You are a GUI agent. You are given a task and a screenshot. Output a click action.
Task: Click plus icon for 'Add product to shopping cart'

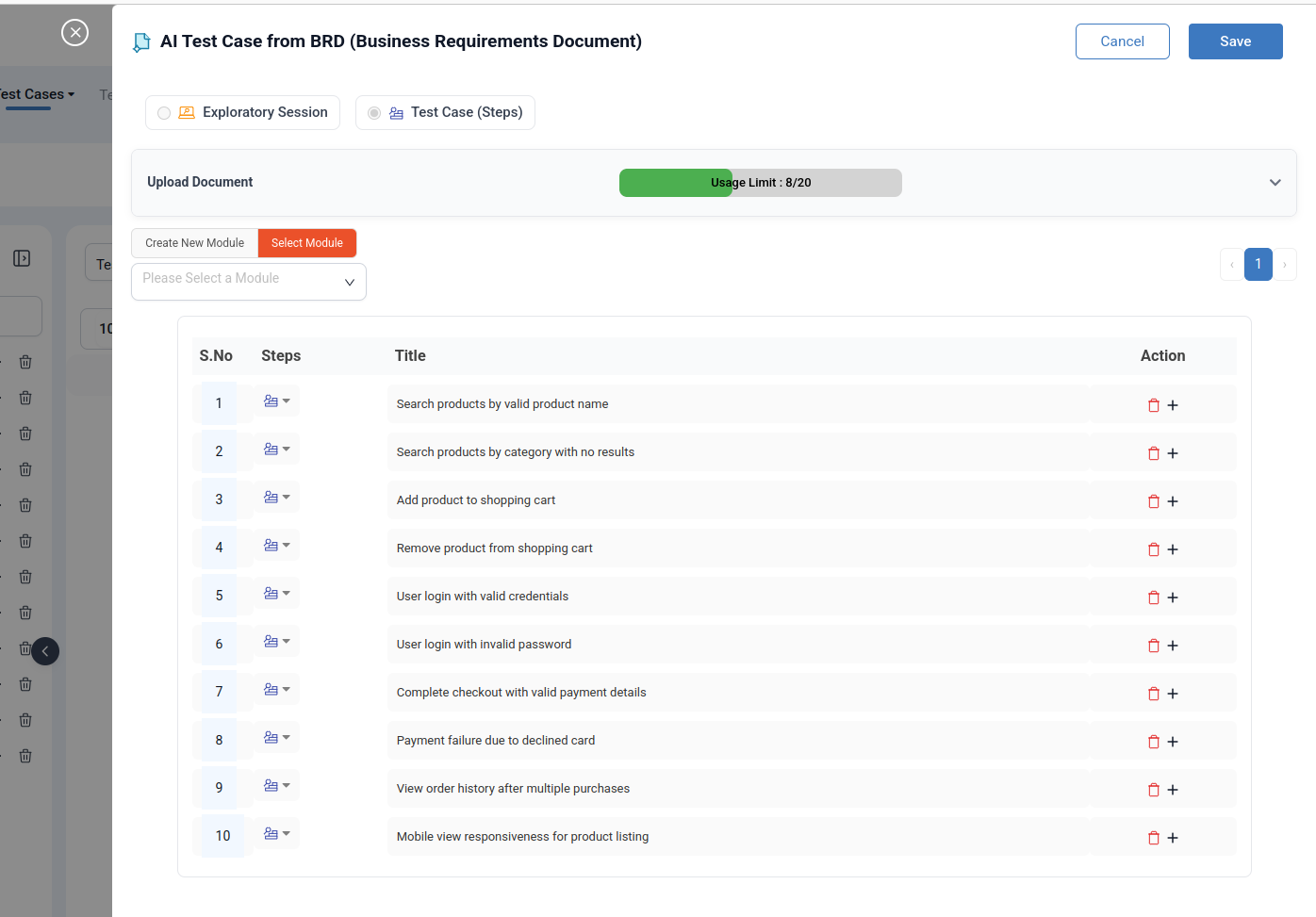(x=1173, y=501)
